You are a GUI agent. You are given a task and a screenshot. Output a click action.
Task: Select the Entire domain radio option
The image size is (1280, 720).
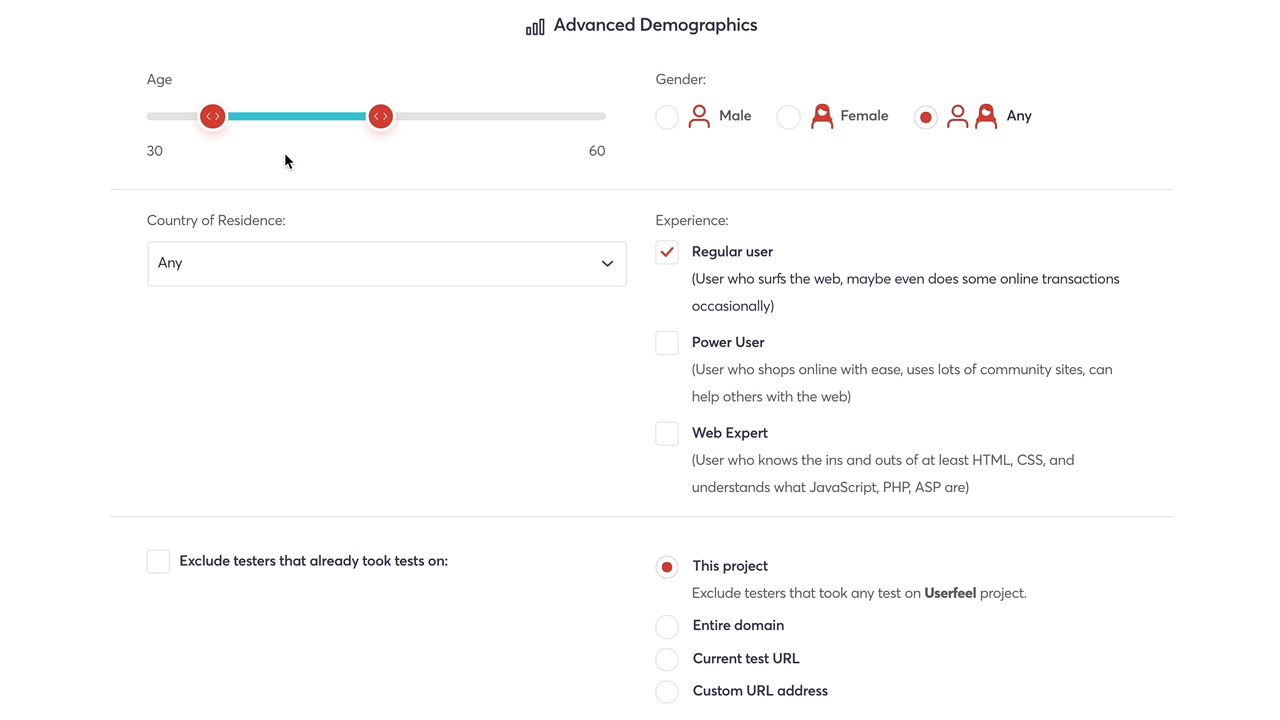click(667, 626)
